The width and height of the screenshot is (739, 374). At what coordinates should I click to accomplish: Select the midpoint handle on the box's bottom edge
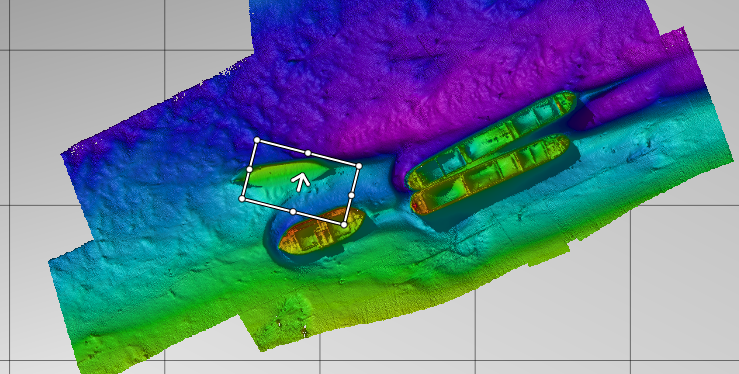(293, 212)
